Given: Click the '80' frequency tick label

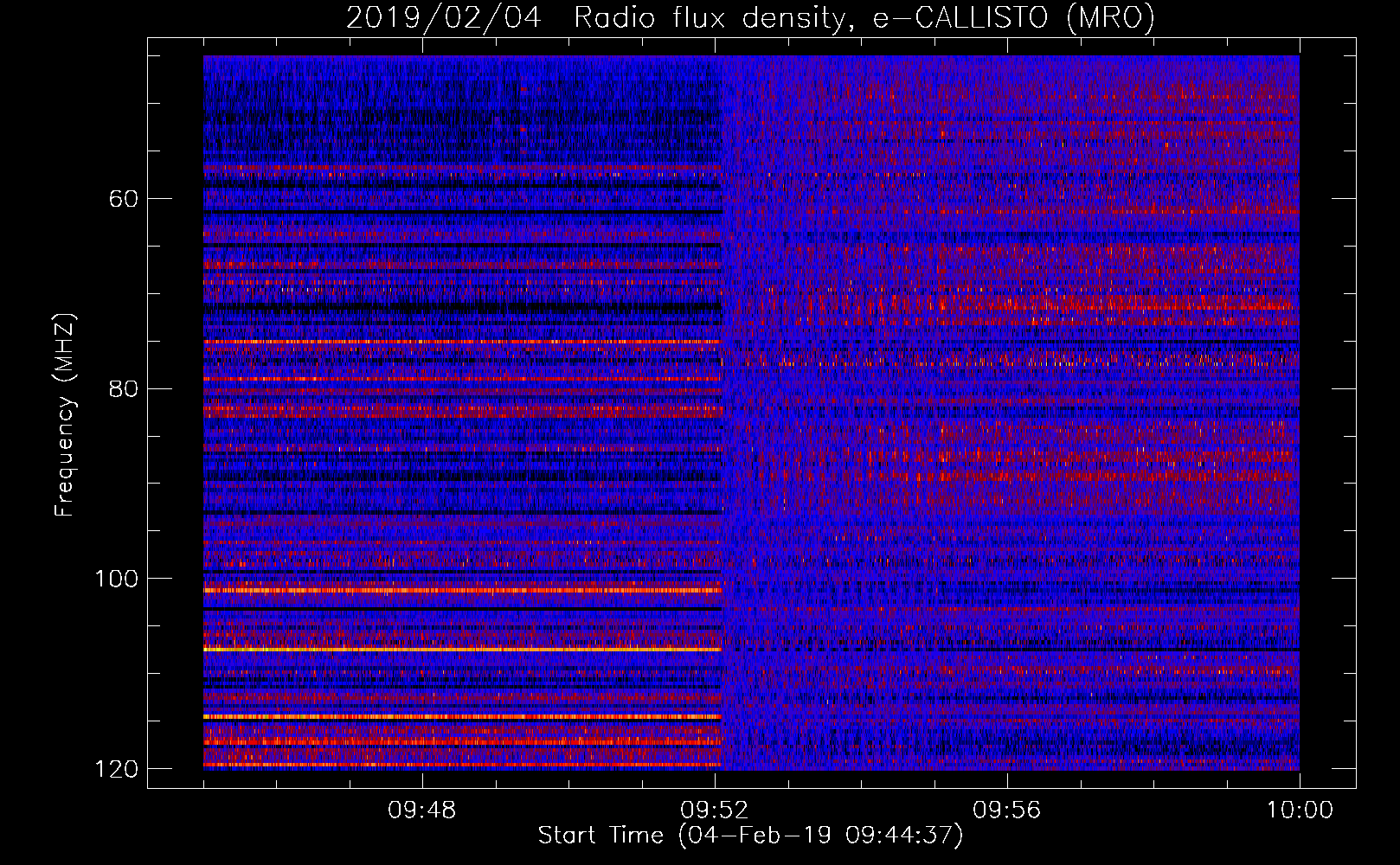Looking at the screenshot, I should pos(124,388).
